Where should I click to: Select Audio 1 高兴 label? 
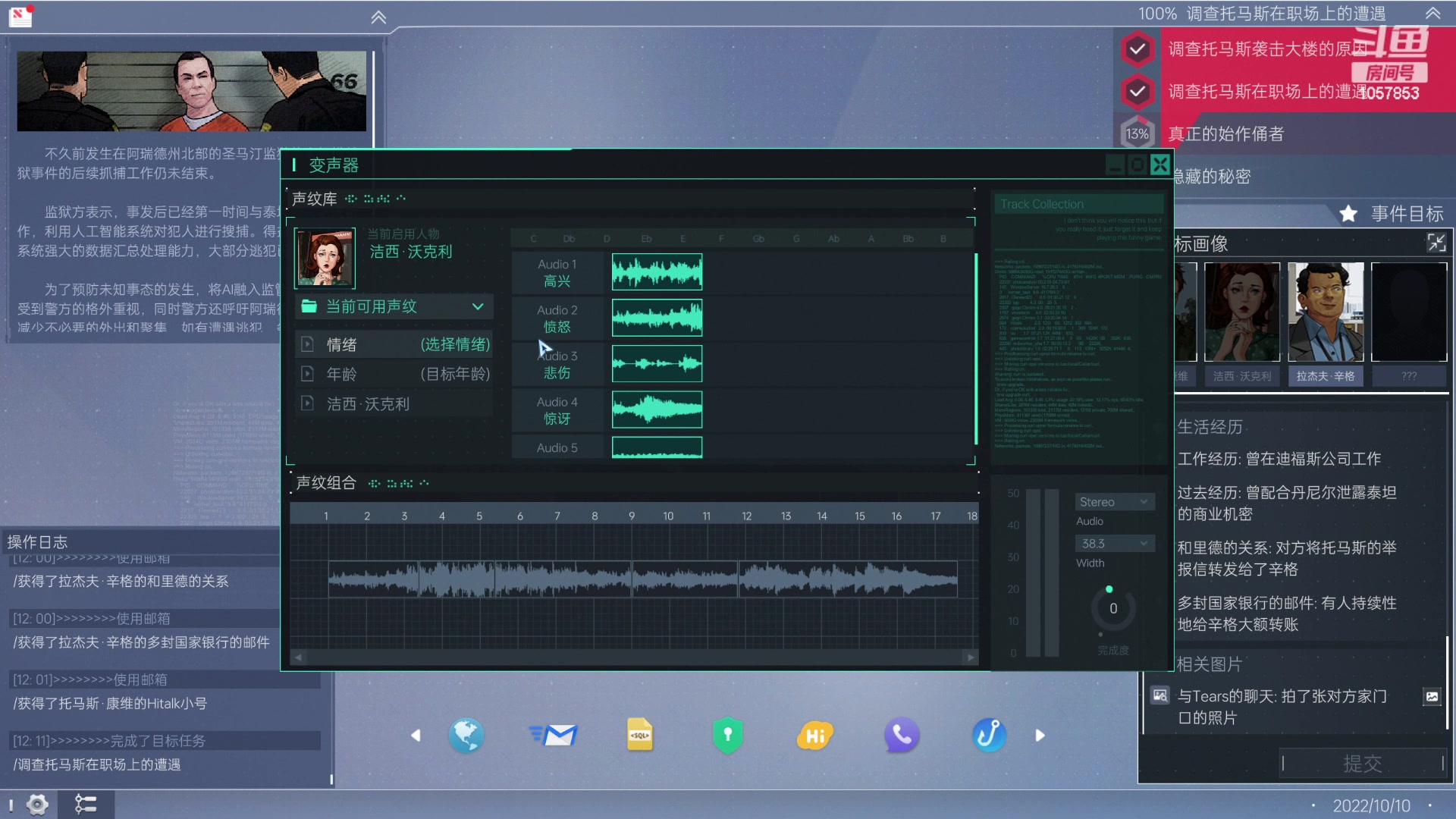pos(557,272)
